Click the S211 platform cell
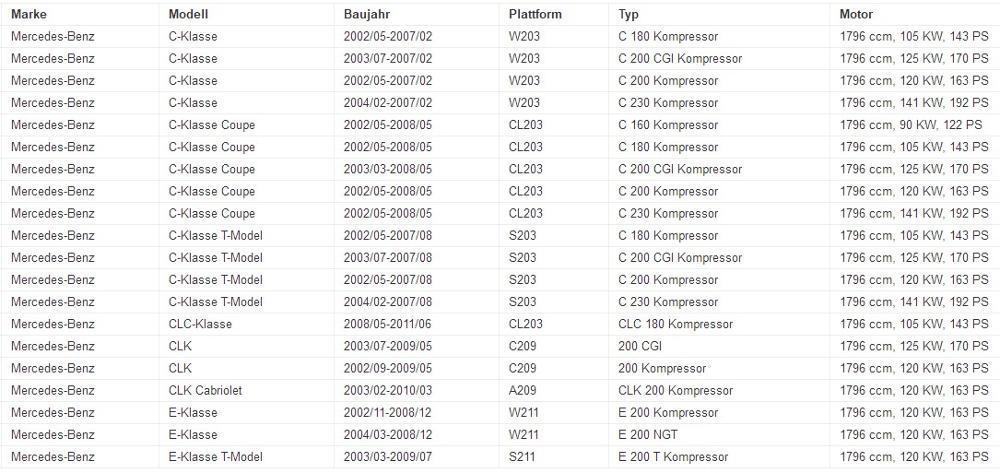Screen dimensions: 1000x473 (x=523, y=457)
